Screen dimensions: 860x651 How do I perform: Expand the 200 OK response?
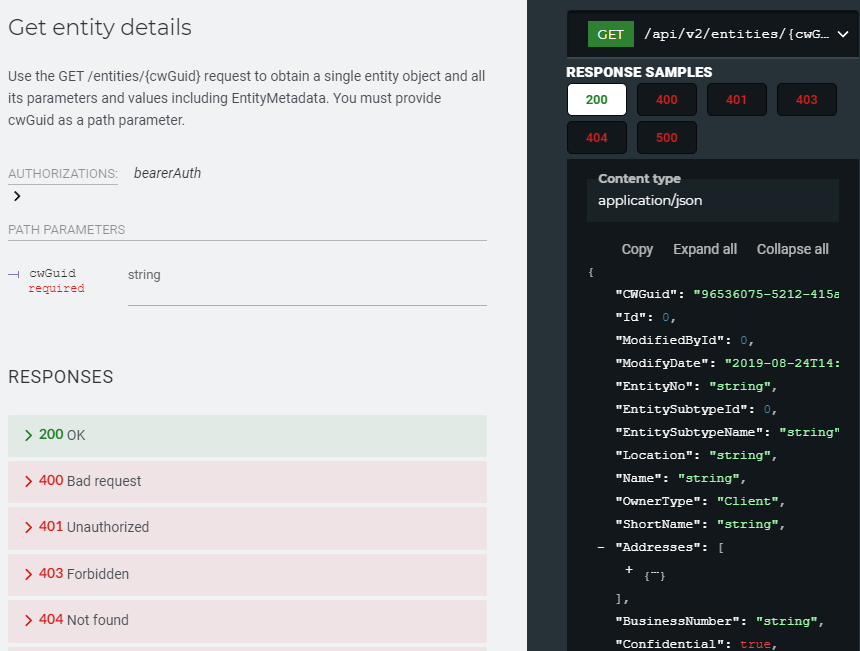click(247, 435)
